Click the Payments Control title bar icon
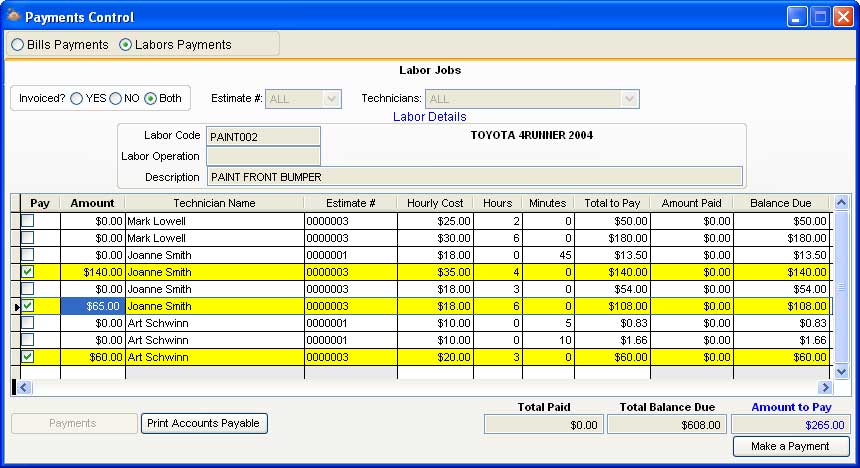This screenshot has height=468, width=860. pos(13,16)
